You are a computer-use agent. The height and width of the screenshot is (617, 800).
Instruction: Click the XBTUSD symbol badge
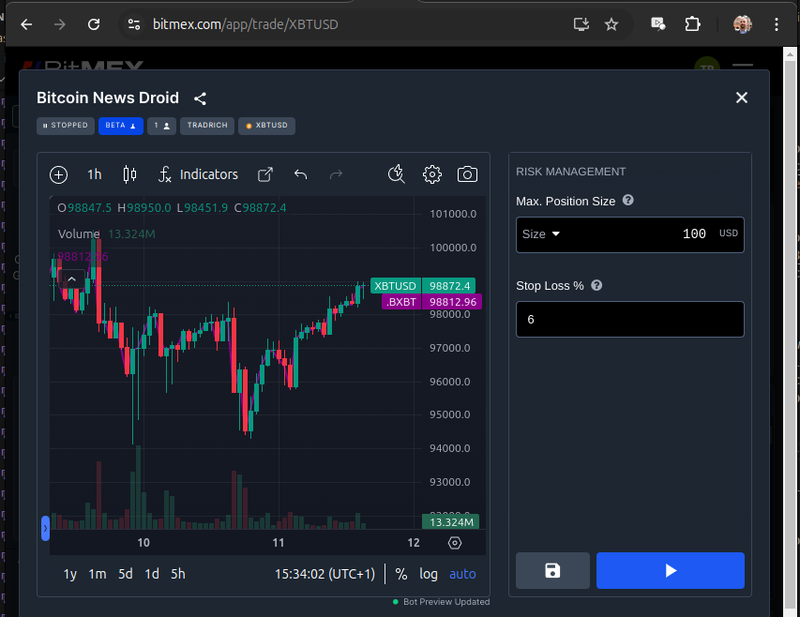[266, 126]
